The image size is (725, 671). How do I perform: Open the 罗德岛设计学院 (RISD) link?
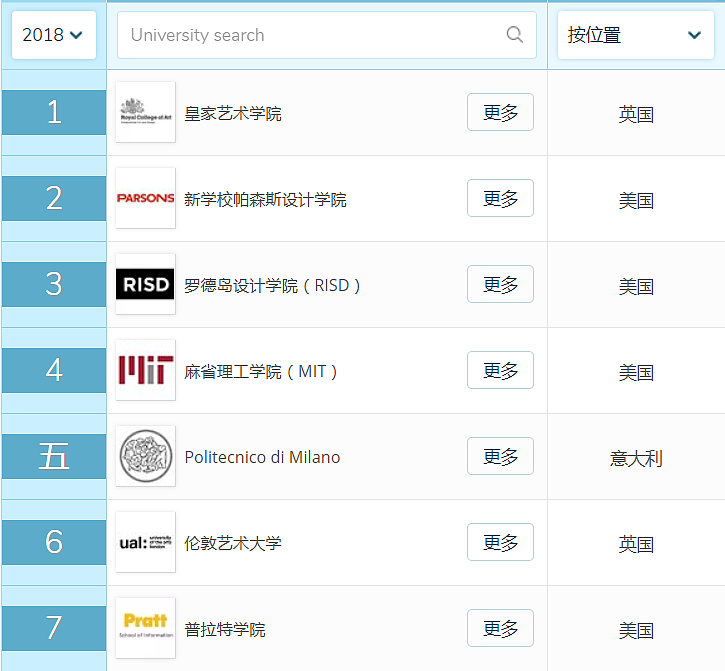click(272, 285)
